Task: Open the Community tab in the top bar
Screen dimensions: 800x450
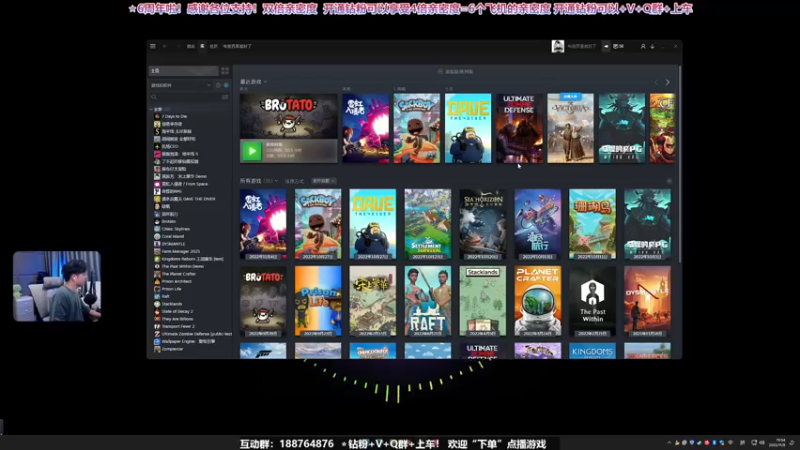Action: (213, 46)
